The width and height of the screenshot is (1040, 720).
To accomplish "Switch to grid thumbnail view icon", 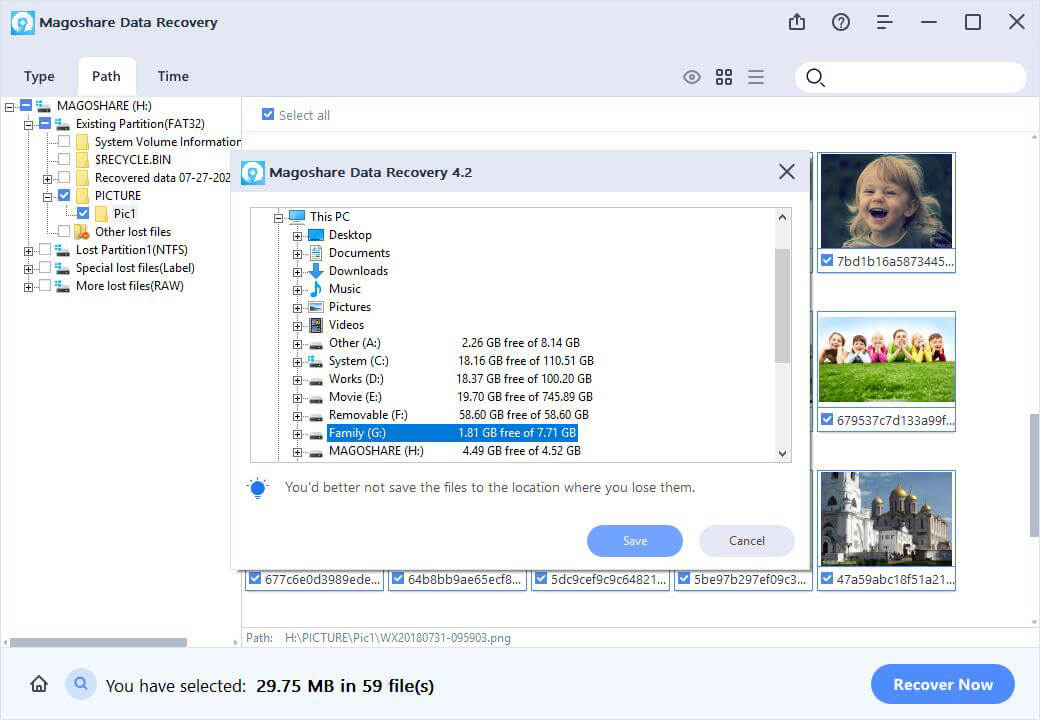I will coord(724,77).
